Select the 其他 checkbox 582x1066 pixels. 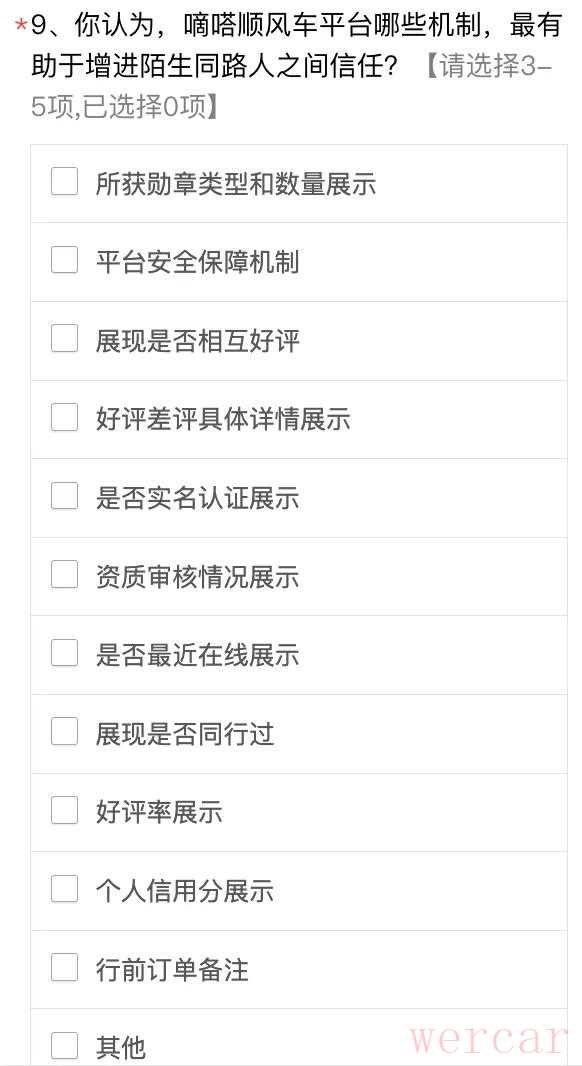(65, 1046)
